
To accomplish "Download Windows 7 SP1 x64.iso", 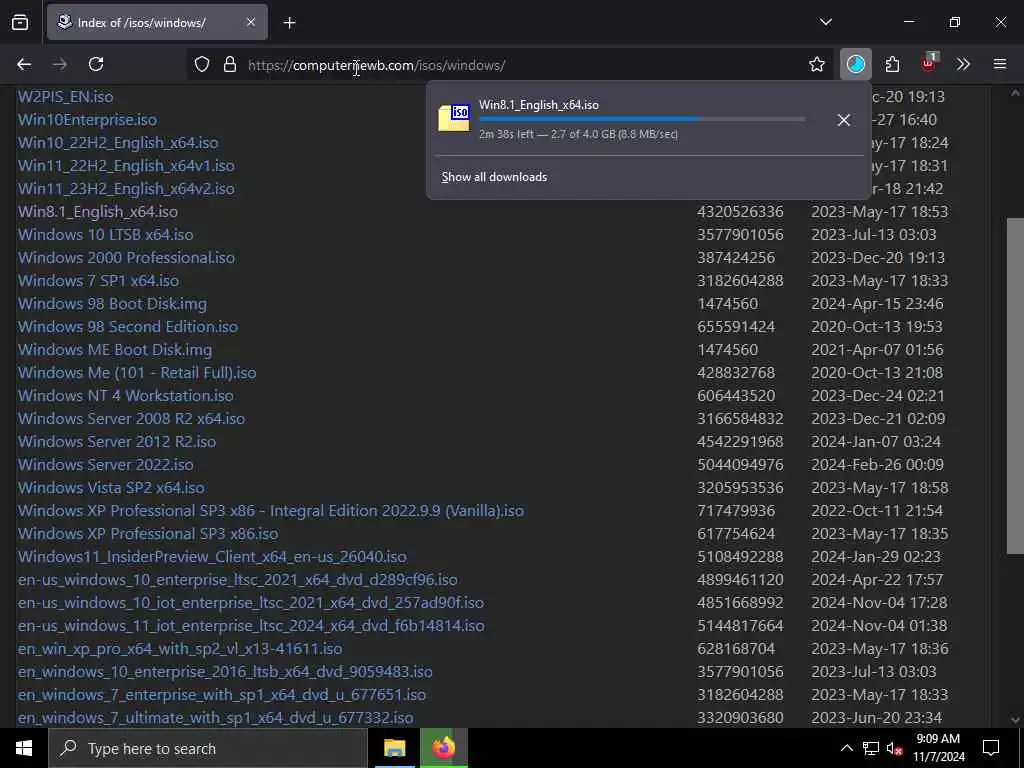I will click(99, 280).
